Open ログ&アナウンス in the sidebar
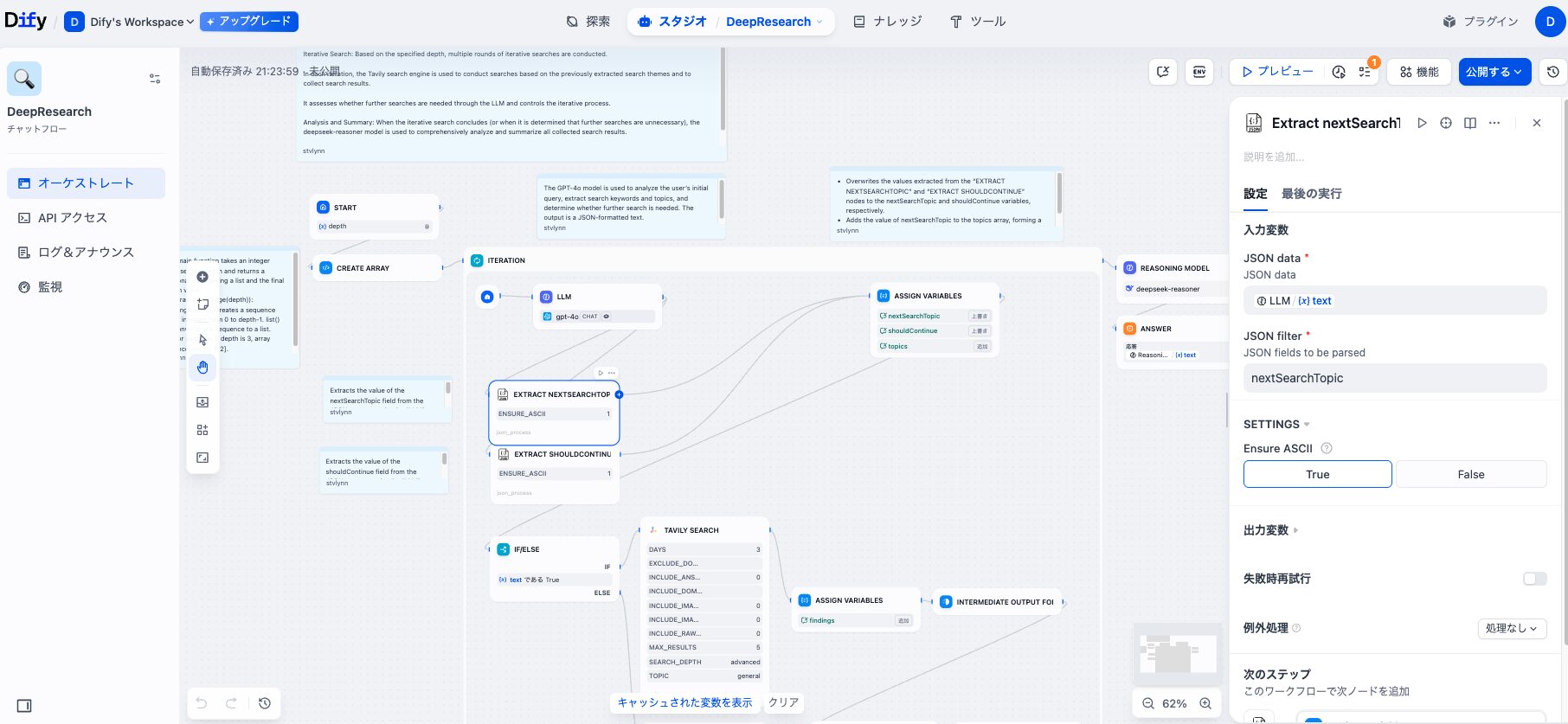 pos(86,253)
